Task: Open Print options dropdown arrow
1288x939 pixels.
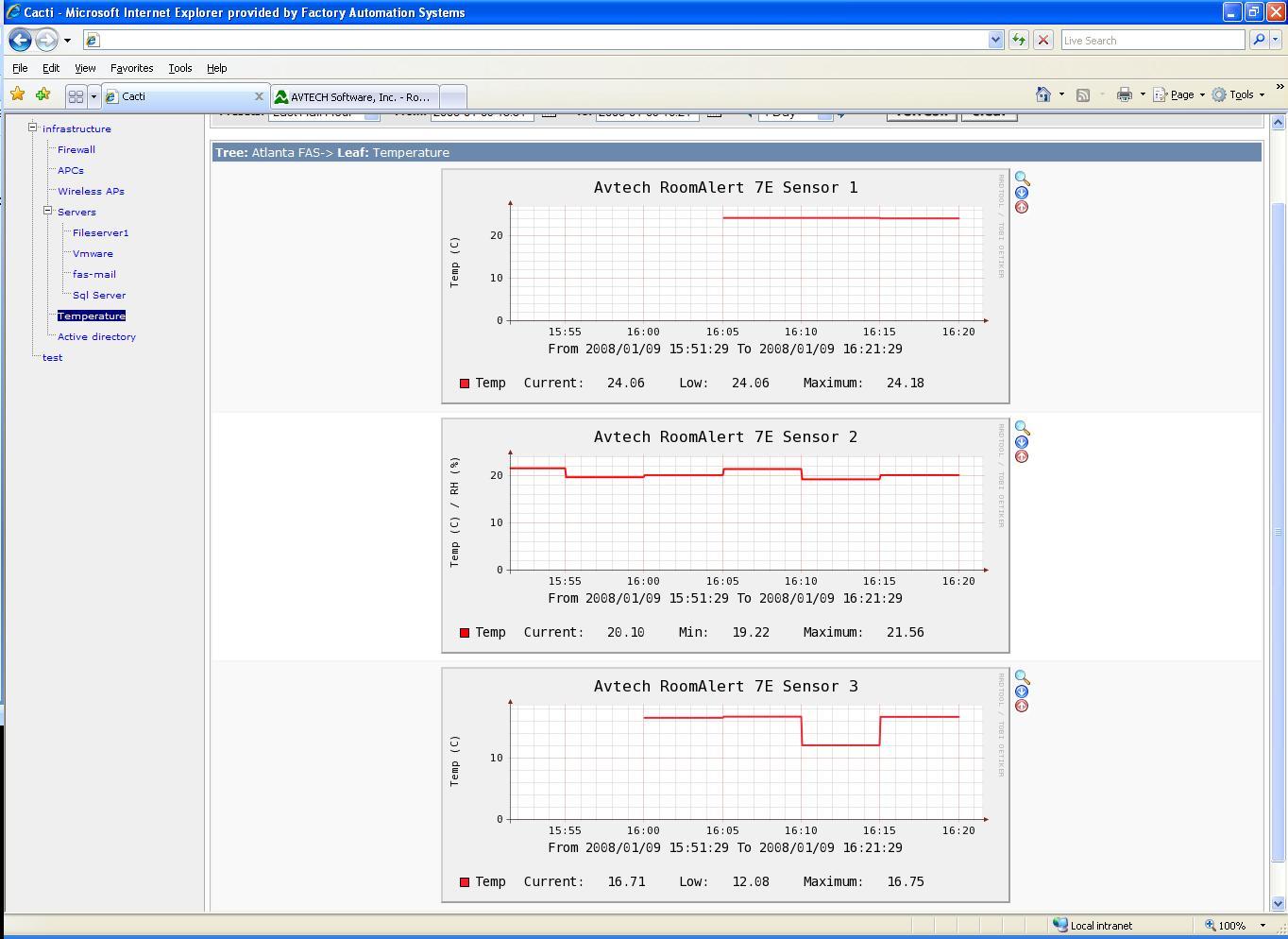Action: (x=1143, y=94)
